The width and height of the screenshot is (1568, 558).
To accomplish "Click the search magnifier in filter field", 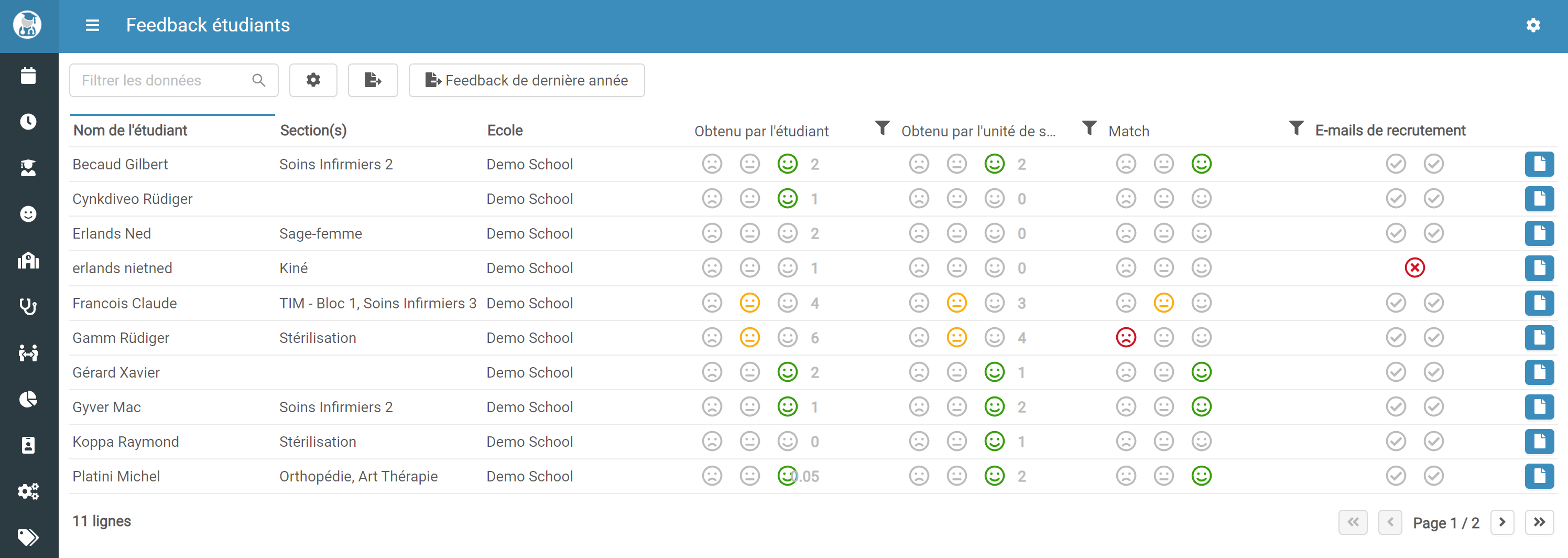I will coord(259,80).
